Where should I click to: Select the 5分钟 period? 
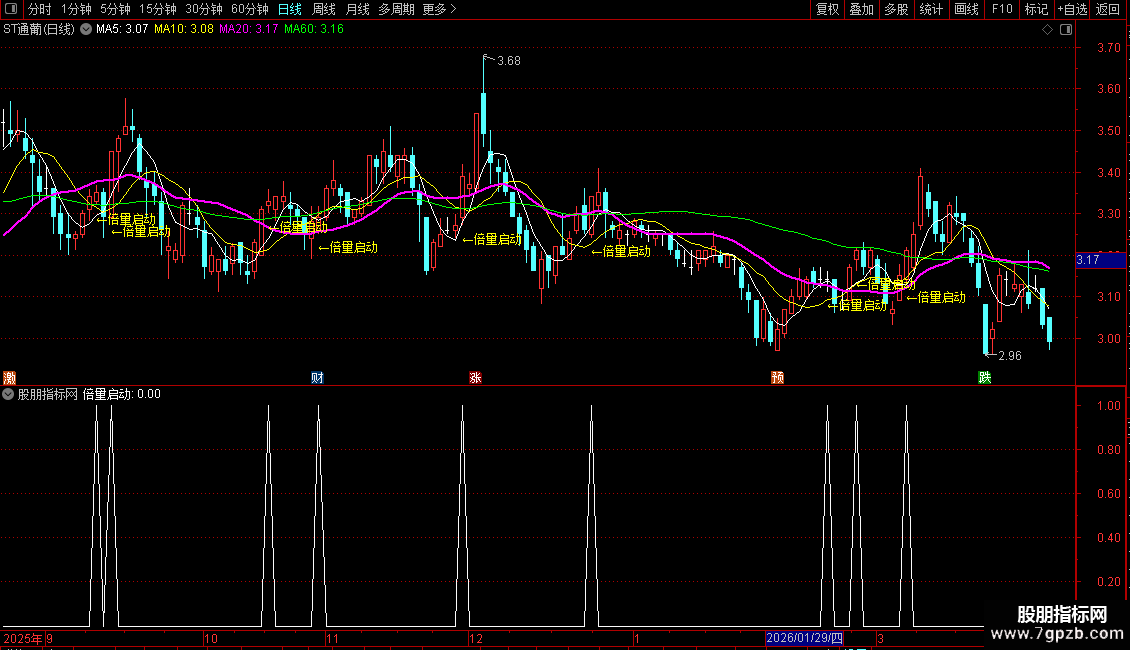(x=115, y=9)
